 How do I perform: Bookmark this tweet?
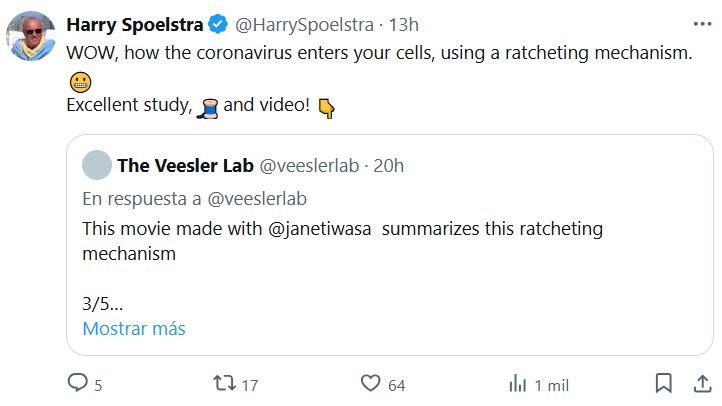663,382
